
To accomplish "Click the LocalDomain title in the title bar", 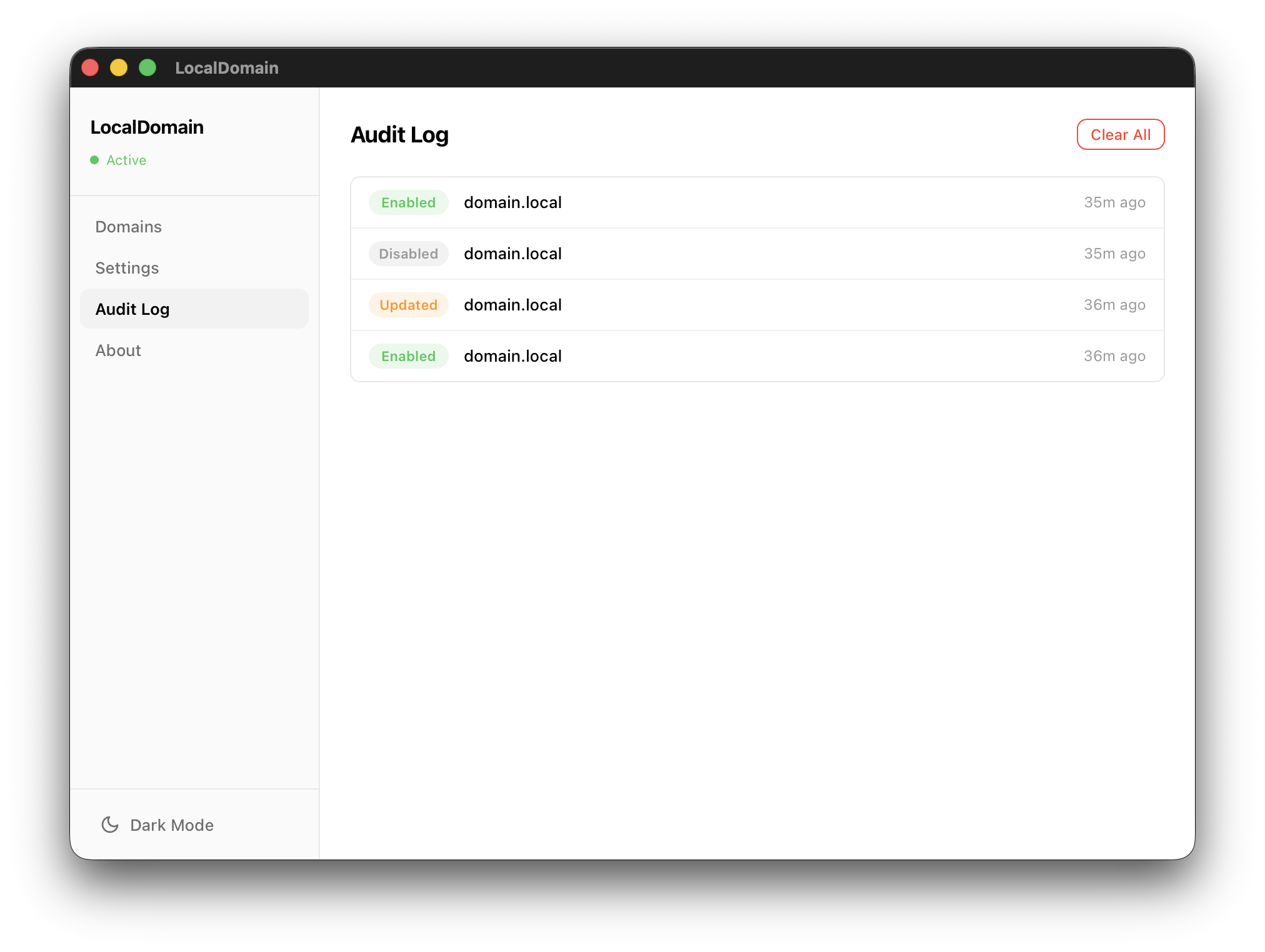I will [226, 67].
